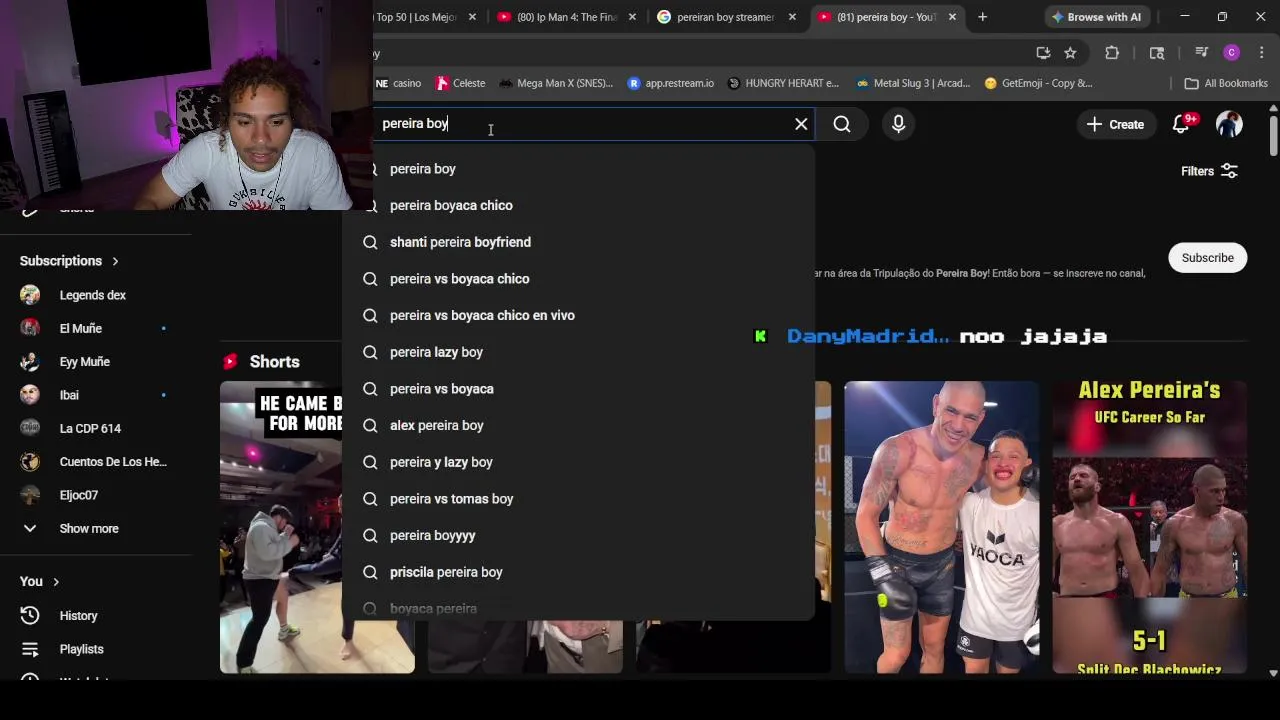
Task: Open the Chrome side panel icon
Action: click(1157, 53)
